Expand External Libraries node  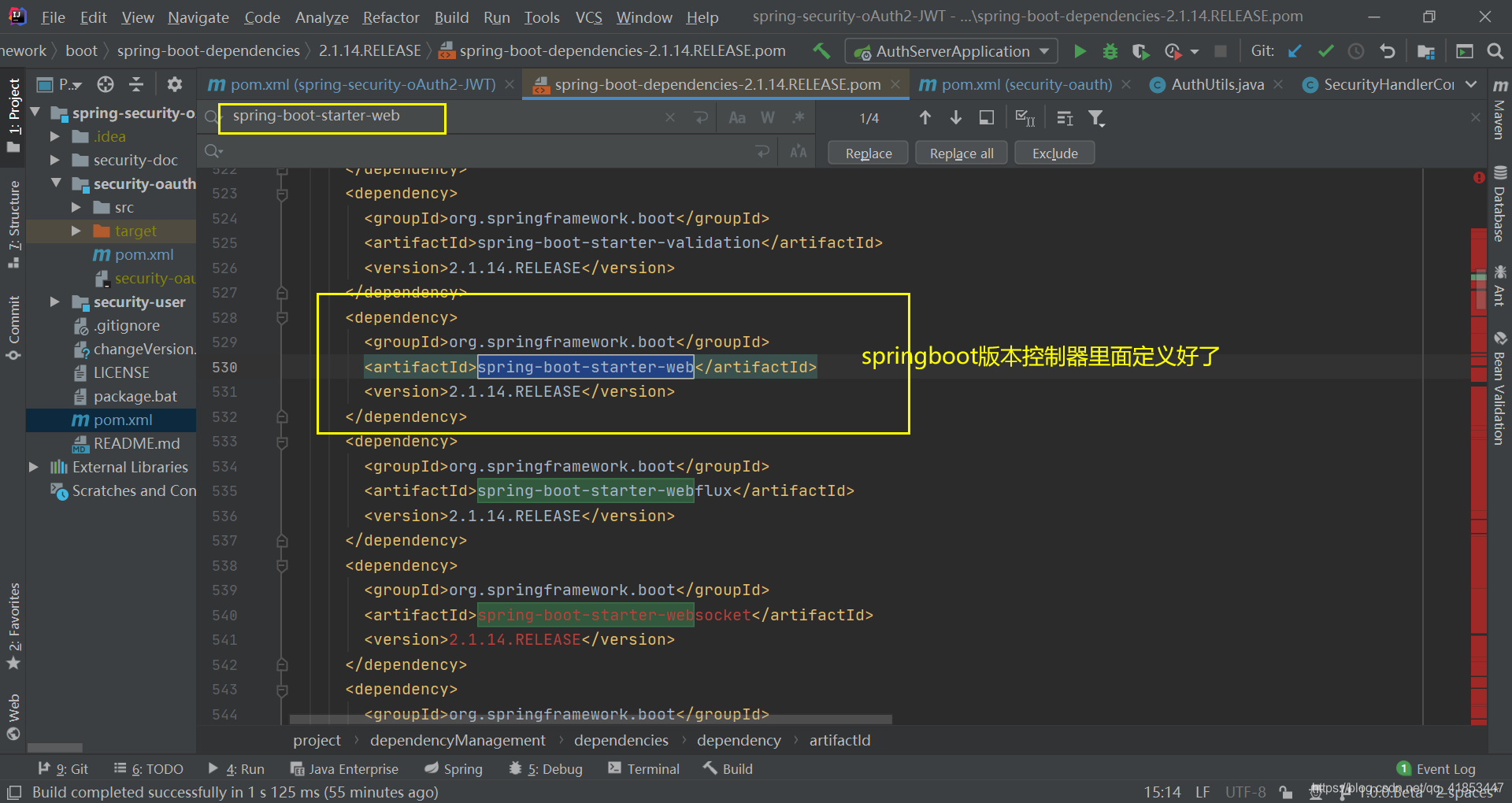click(33, 467)
